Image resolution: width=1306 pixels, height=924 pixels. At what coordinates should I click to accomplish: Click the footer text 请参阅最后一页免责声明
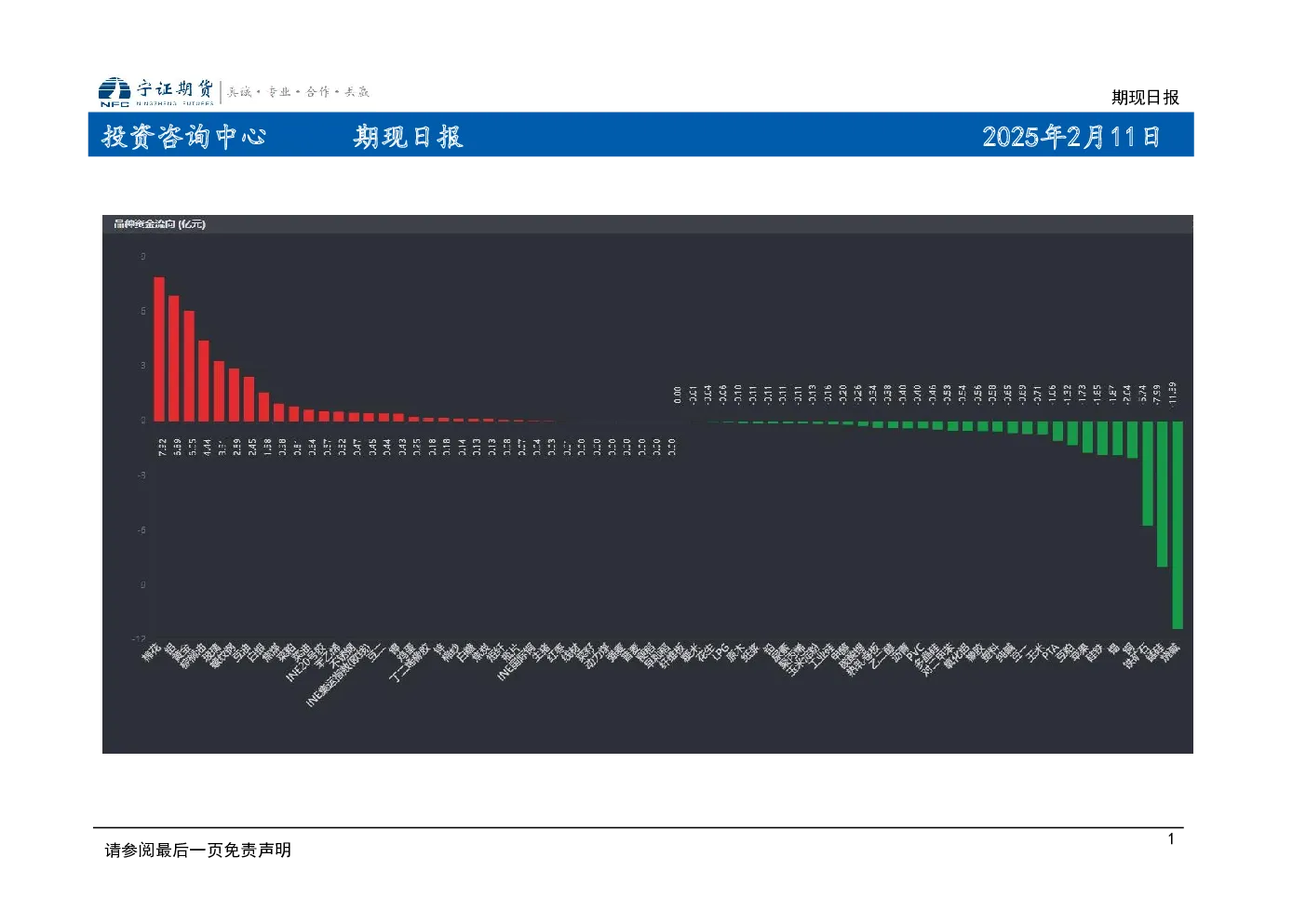tap(198, 850)
